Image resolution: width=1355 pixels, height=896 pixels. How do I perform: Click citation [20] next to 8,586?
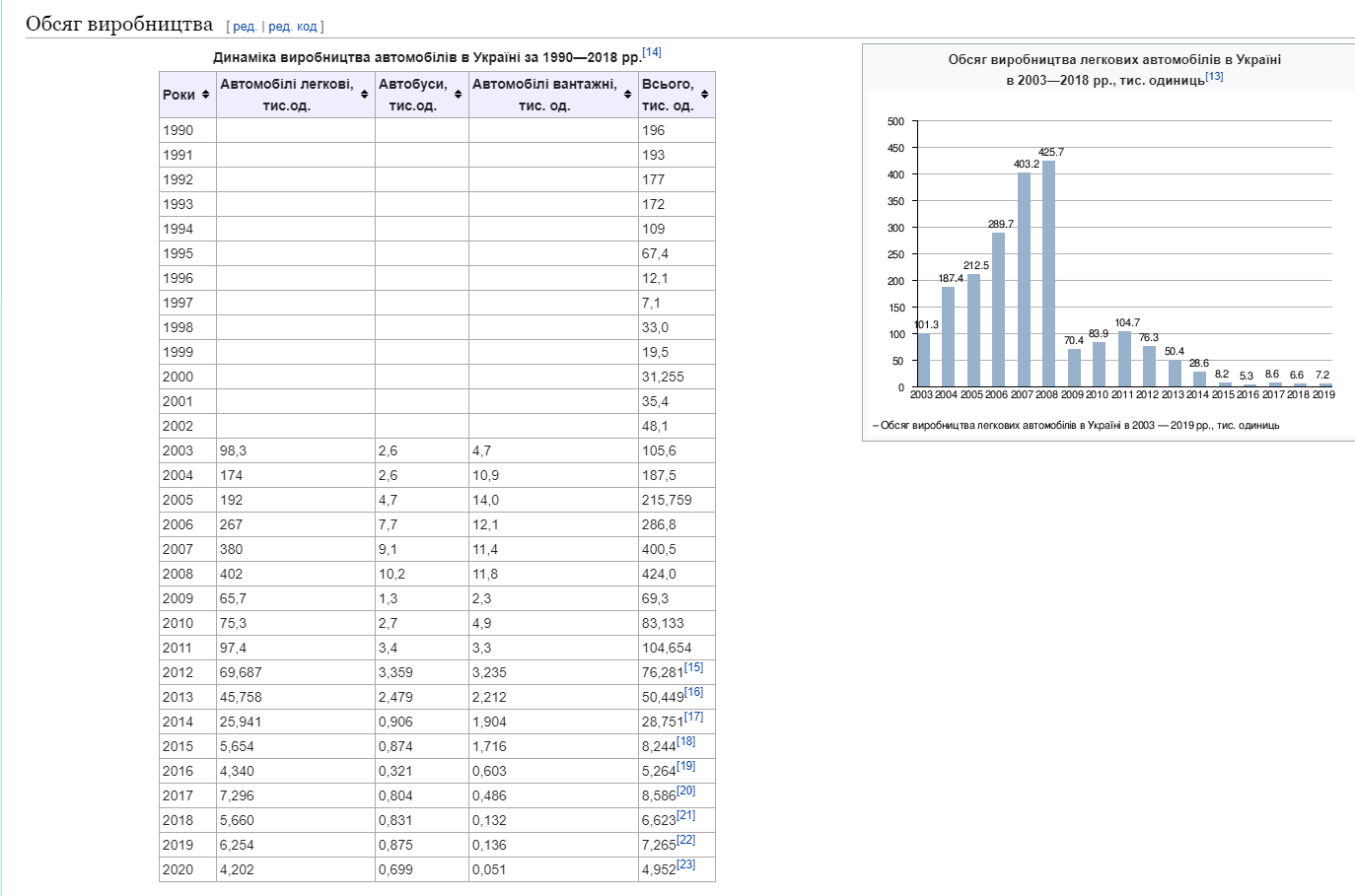click(685, 791)
